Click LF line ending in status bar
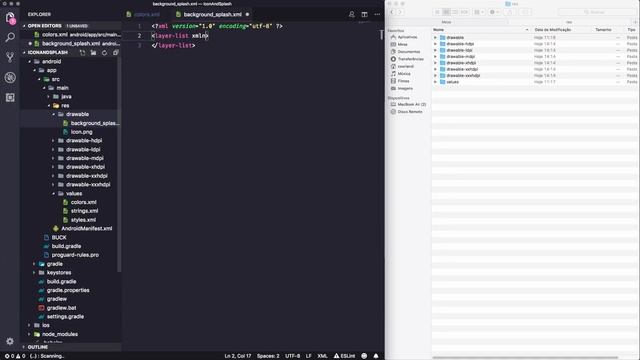The height and width of the screenshot is (360, 640). pyautogui.click(x=309, y=356)
